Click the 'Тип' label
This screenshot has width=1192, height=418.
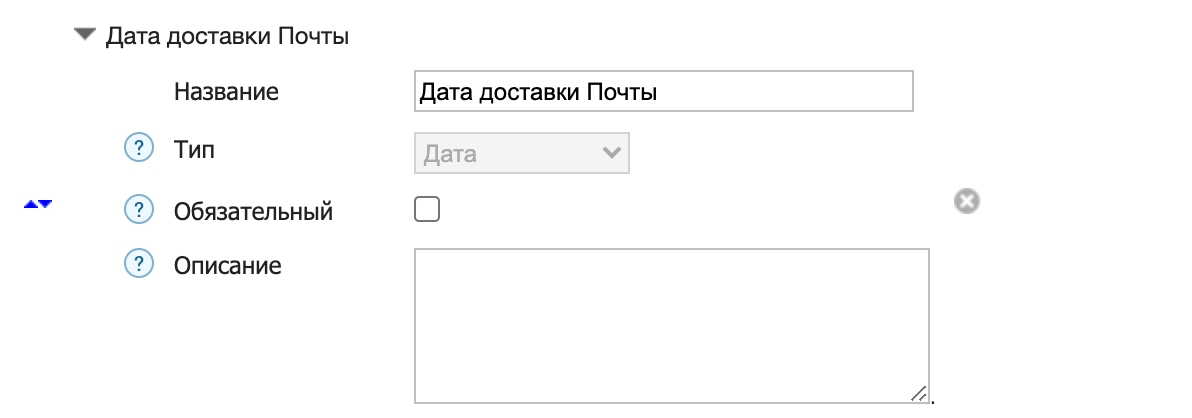coord(194,151)
